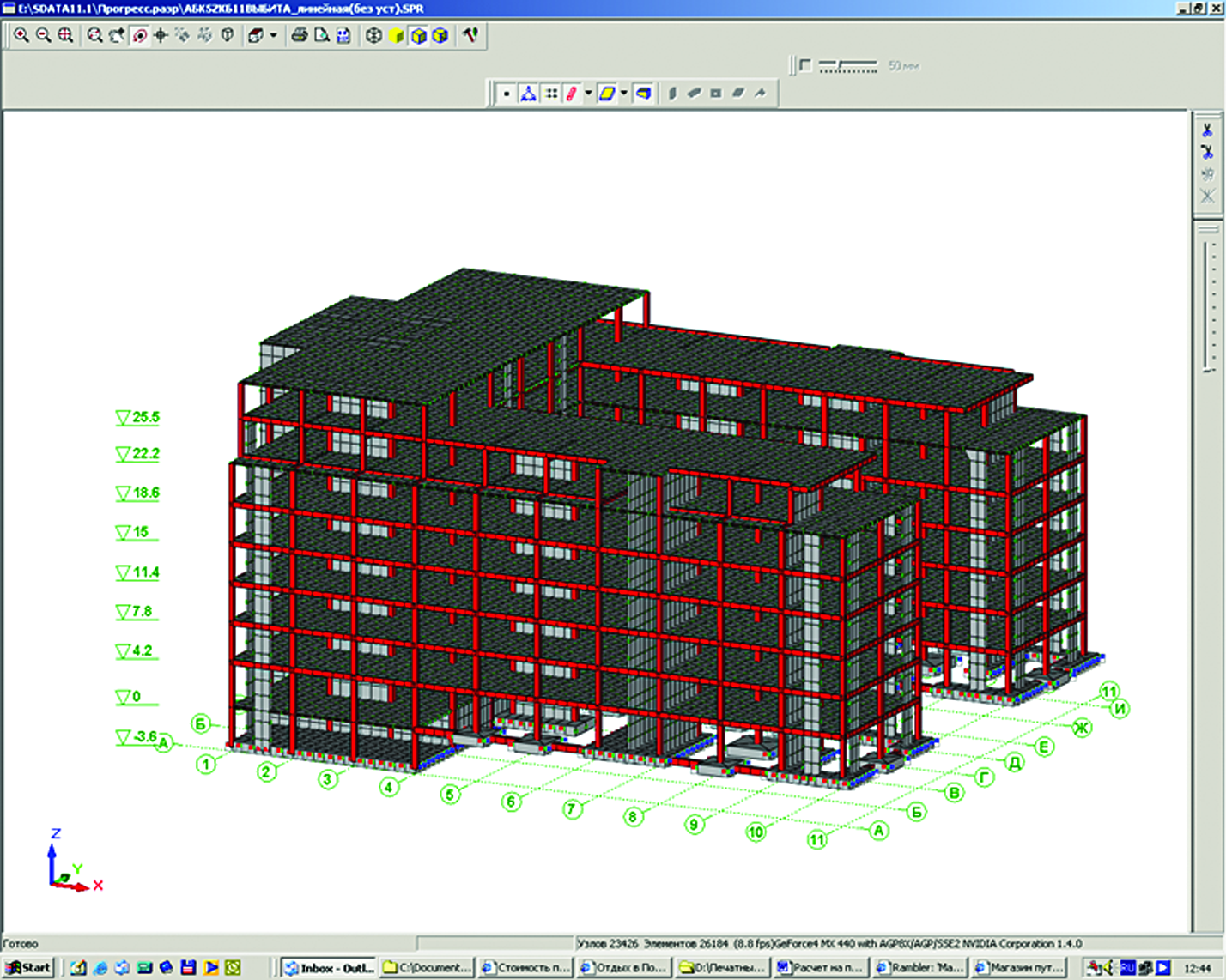Click the print icon in toolbar
The width and height of the screenshot is (1226, 980).
pos(300,36)
